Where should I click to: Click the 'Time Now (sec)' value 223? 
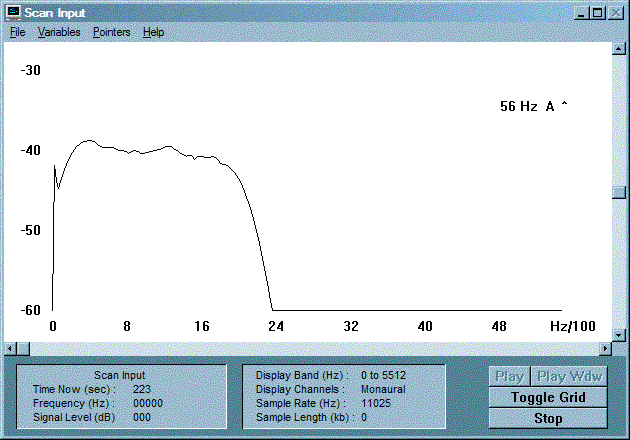(142, 389)
